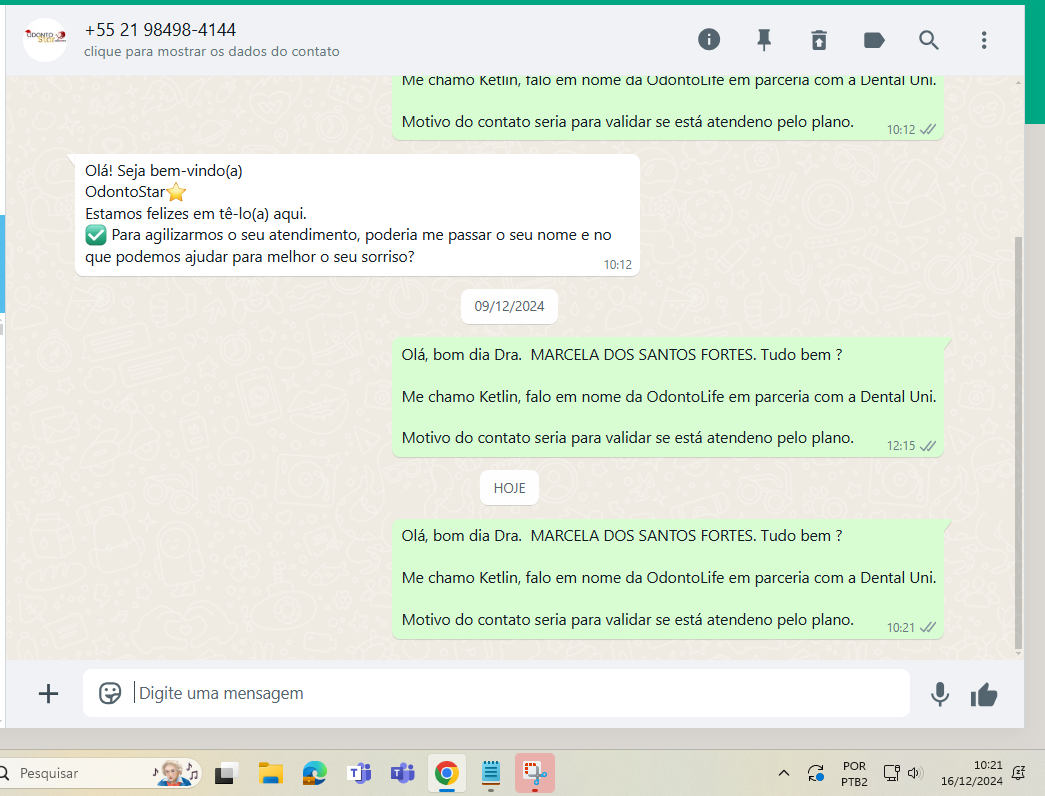Select the HOJE date separator
This screenshot has height=796, width=1045.
pyautogui.click(x=509, y=488)
